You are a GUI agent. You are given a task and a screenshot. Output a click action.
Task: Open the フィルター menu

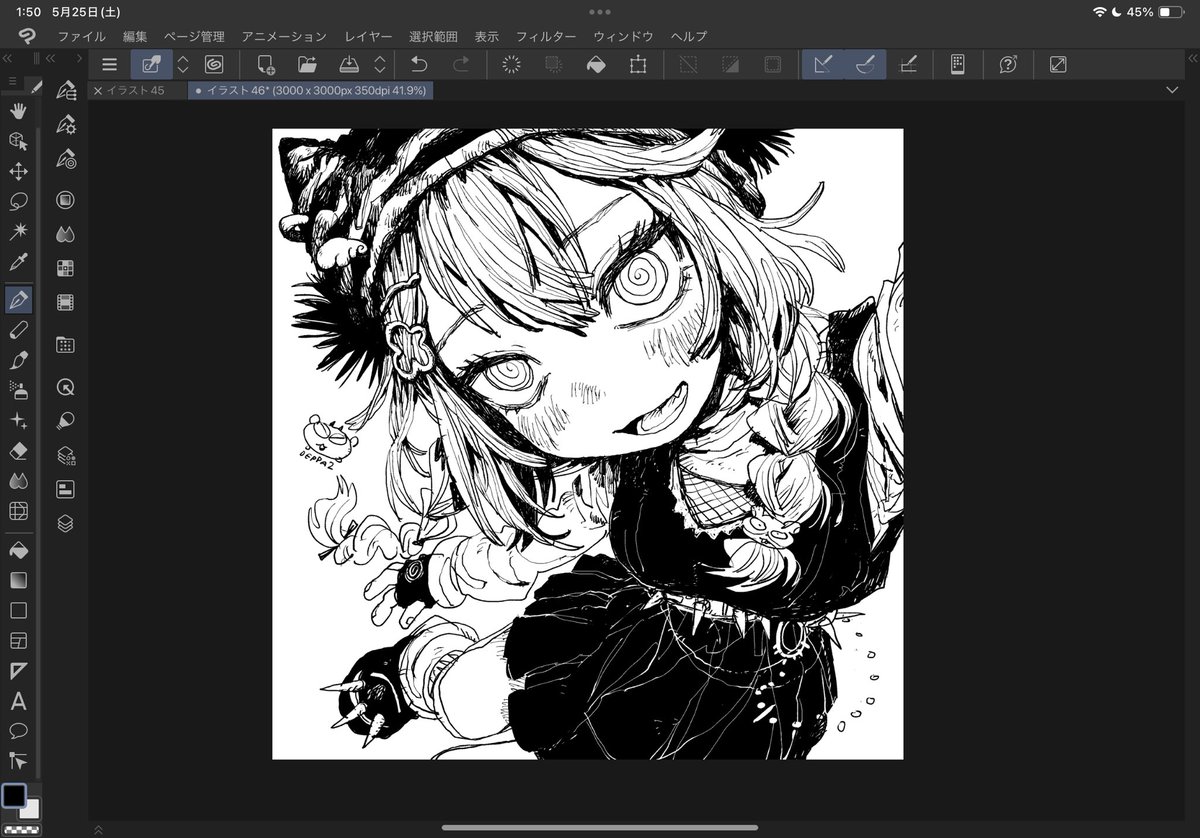coord(546,35)
